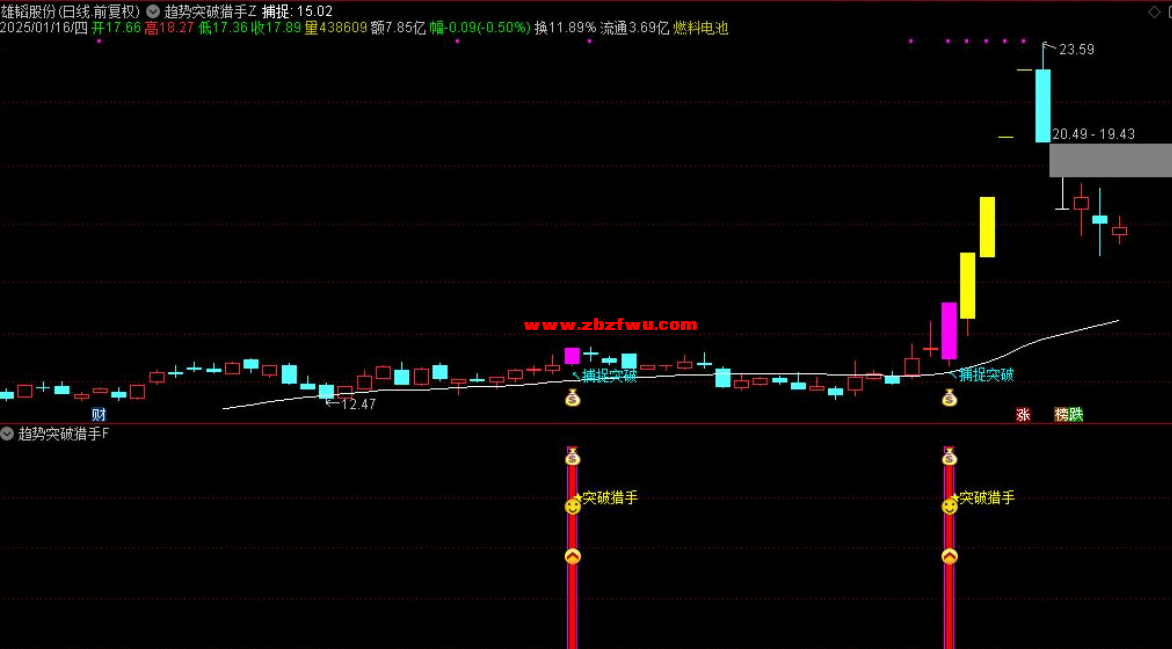Screen dimensions: 1172x649
Task: Click the second magenta breakout candle
Action: (x=949, y=331)
